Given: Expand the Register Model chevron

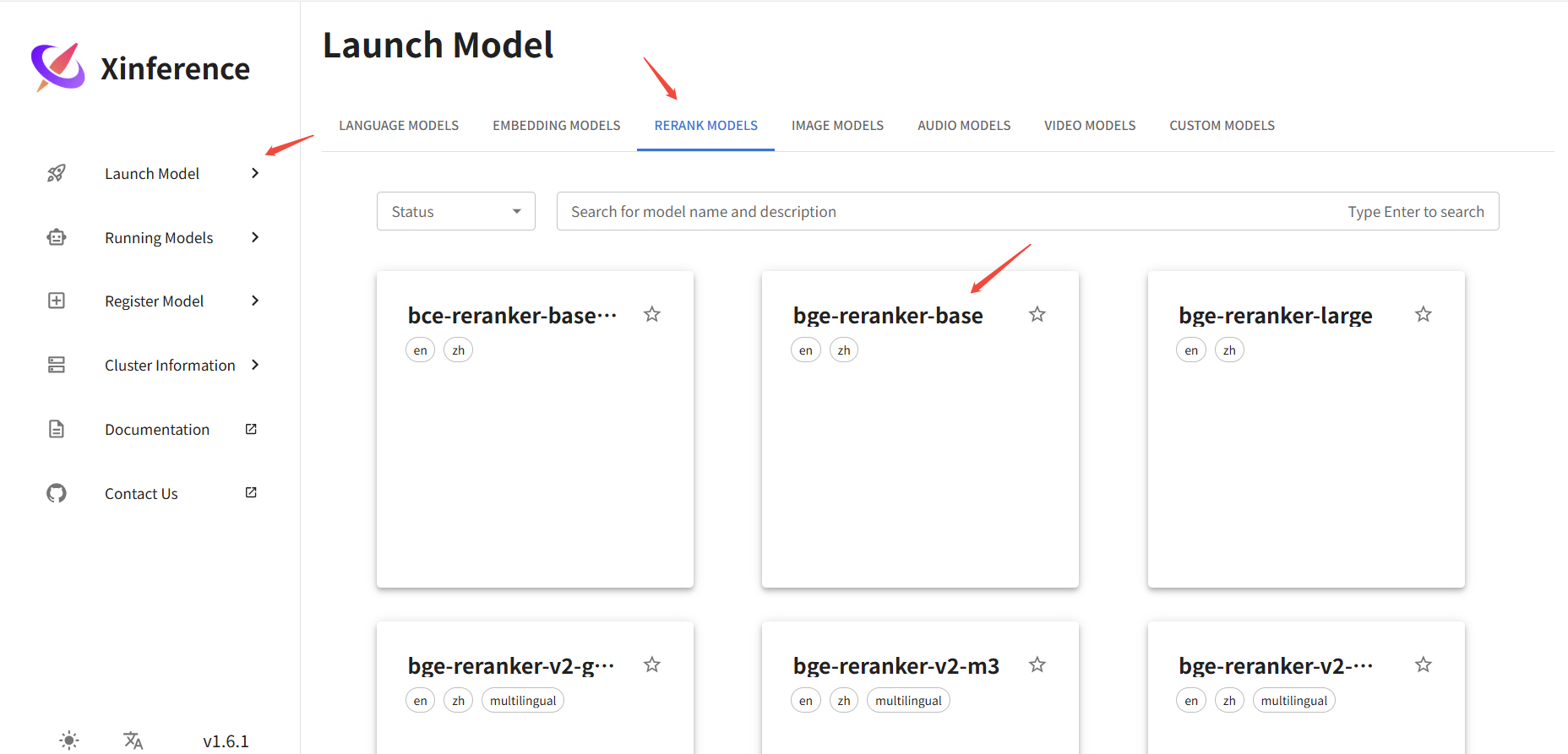Looking at the screenshot, I should click(x=255, y=301).
